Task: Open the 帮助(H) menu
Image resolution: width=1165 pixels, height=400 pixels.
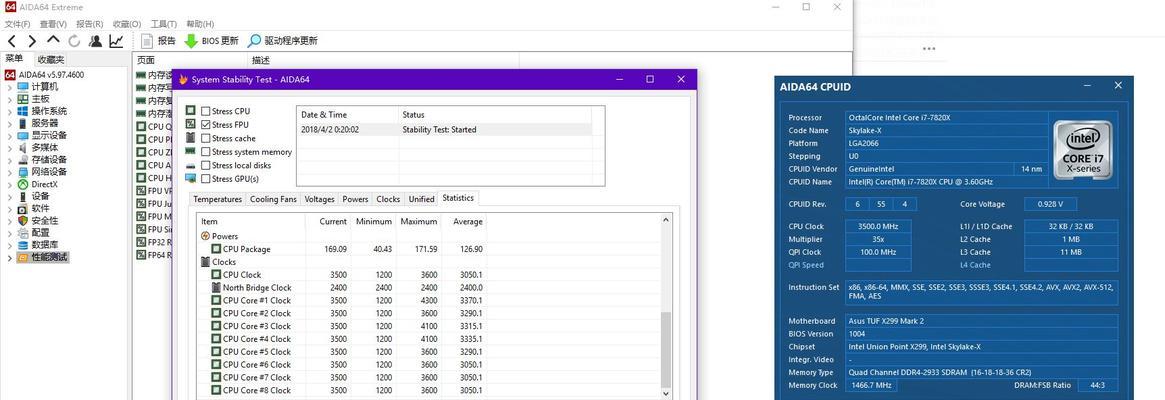Action: [x=200, y=24]
